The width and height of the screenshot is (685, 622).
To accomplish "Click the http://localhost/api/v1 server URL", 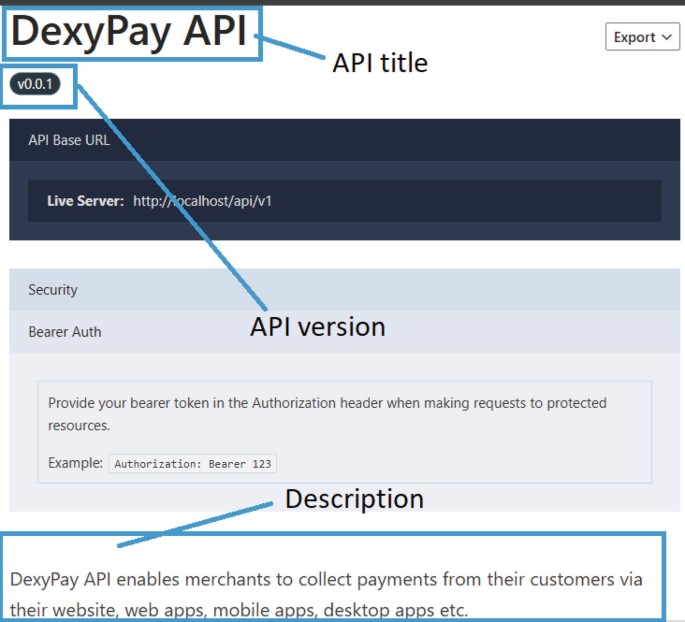I will click(x=202, y=201).
